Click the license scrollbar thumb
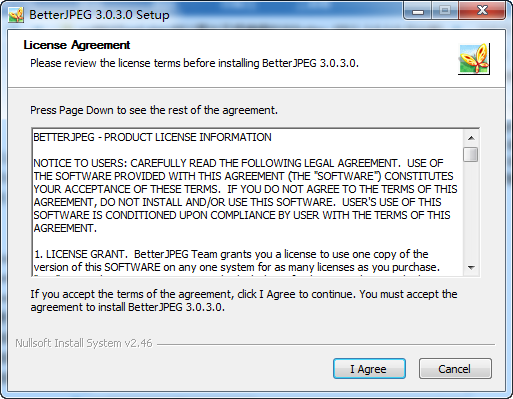Viewport: 513px width, 399px height. [x=471, y=154]
